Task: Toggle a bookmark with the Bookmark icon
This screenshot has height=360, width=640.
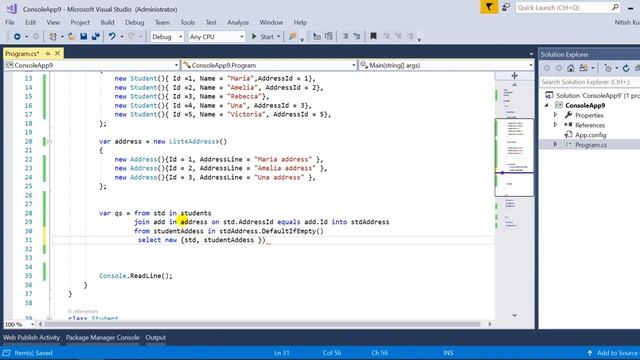Action: coord(373,36)
